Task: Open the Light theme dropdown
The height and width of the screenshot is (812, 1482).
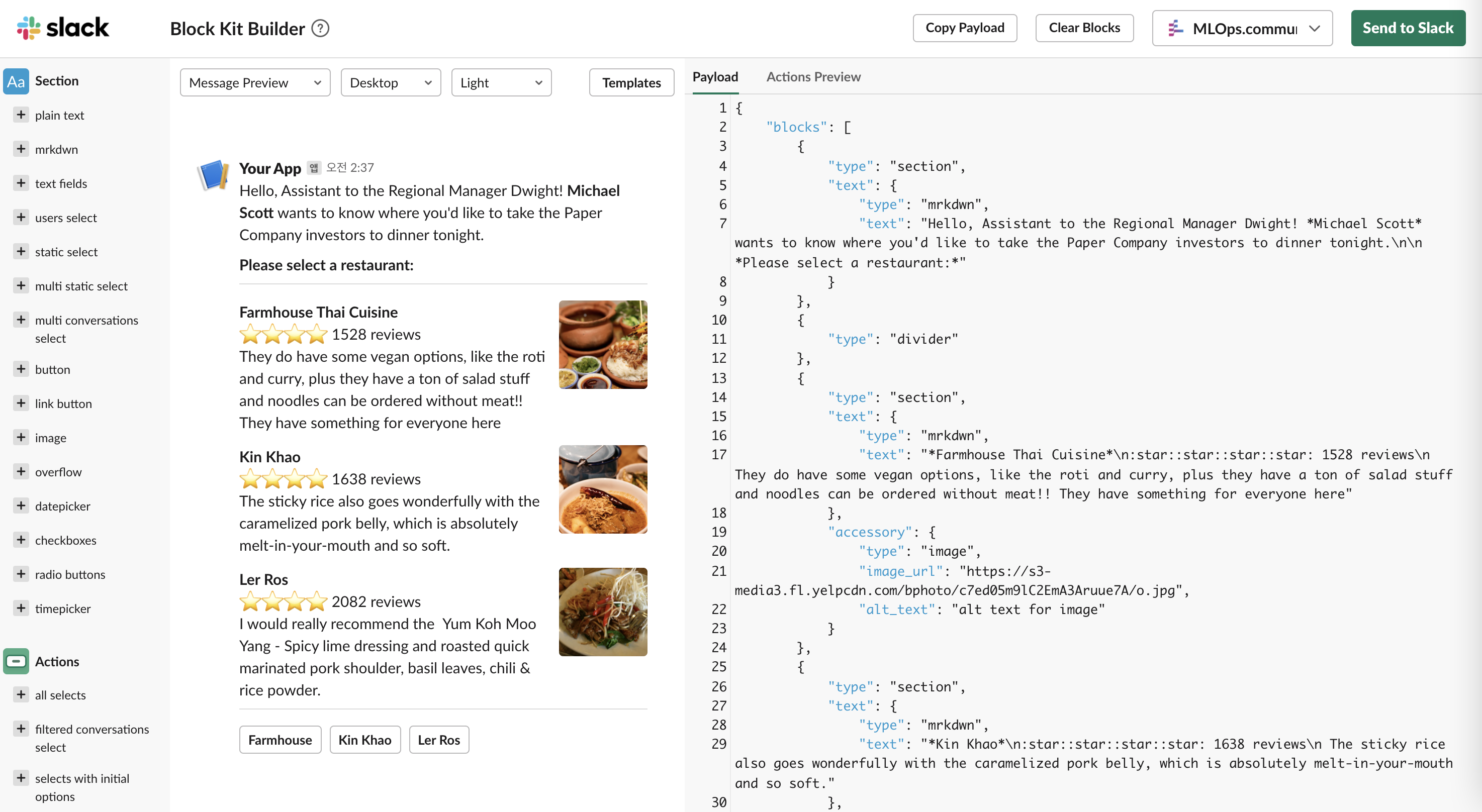Action: point(501,83)
